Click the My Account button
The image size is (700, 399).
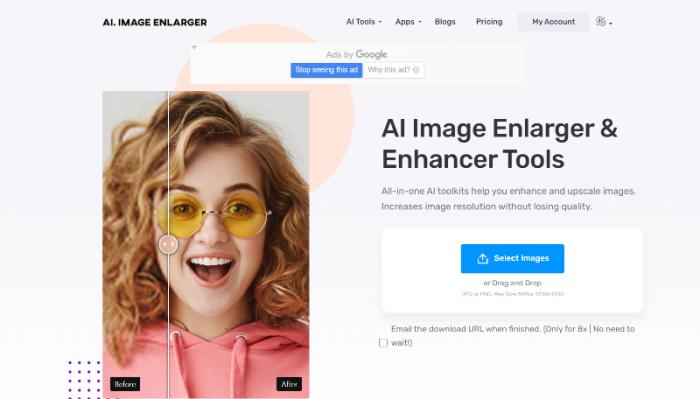tap(554, 22)
